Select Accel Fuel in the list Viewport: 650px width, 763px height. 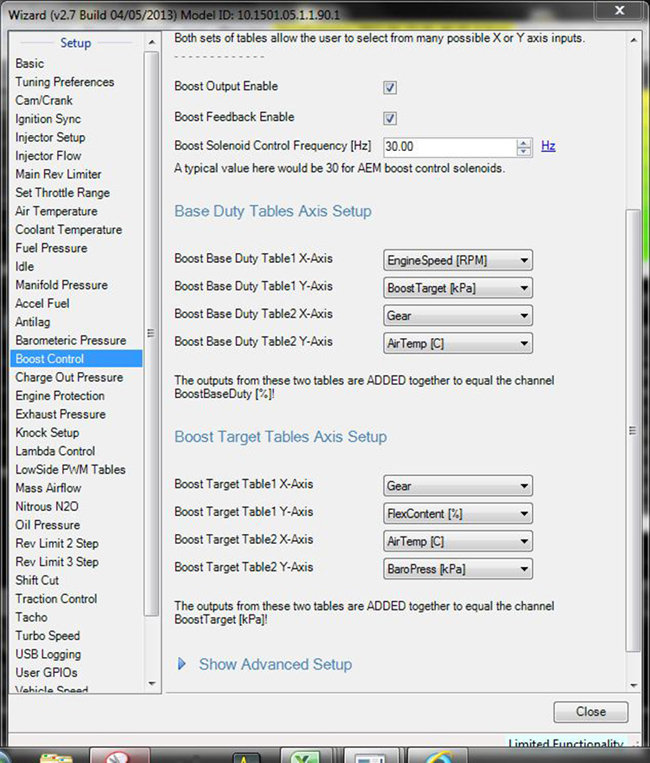coord(42,304)
